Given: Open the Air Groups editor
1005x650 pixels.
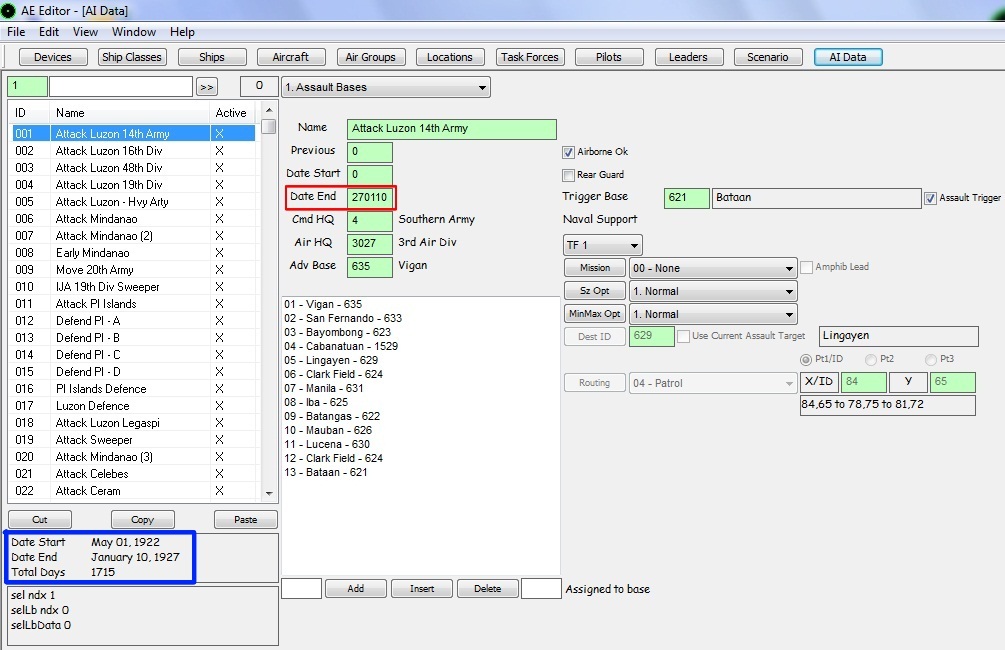Looking at the screenshot, I should [x=370, y=57].
